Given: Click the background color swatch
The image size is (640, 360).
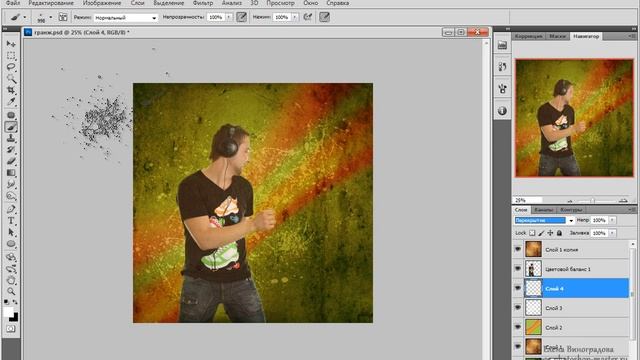Looking at the screenshot, I should [x=14, y=317].
